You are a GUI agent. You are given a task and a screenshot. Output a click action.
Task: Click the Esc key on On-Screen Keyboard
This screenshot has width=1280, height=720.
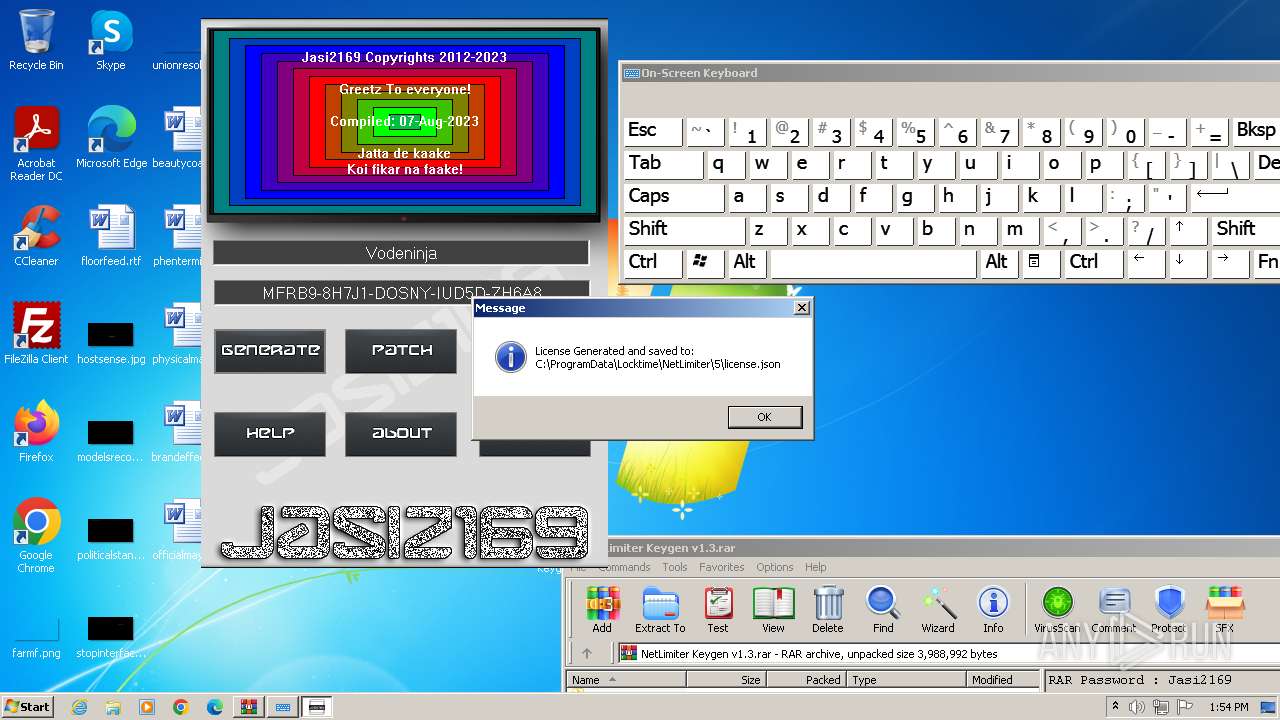pos(651,131)
